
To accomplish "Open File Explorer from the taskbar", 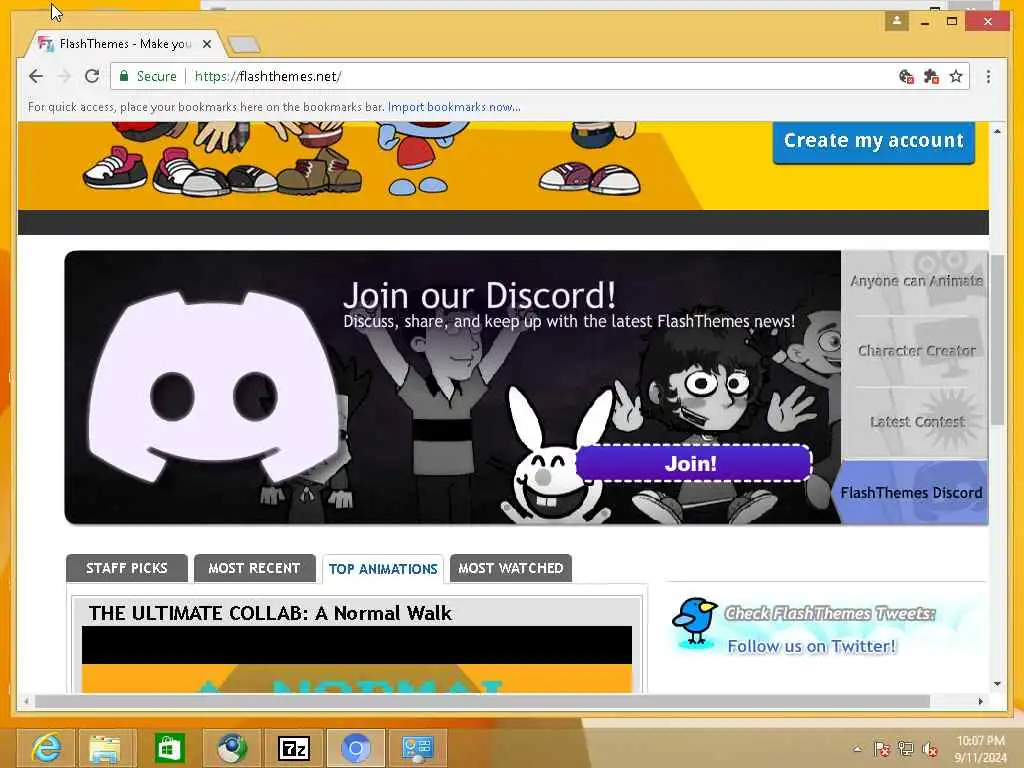I will (x=105, y=748).
